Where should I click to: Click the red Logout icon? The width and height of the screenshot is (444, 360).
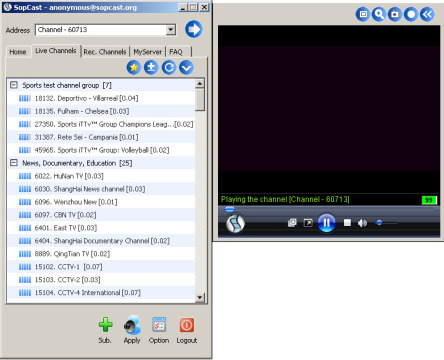click(187, 324)
